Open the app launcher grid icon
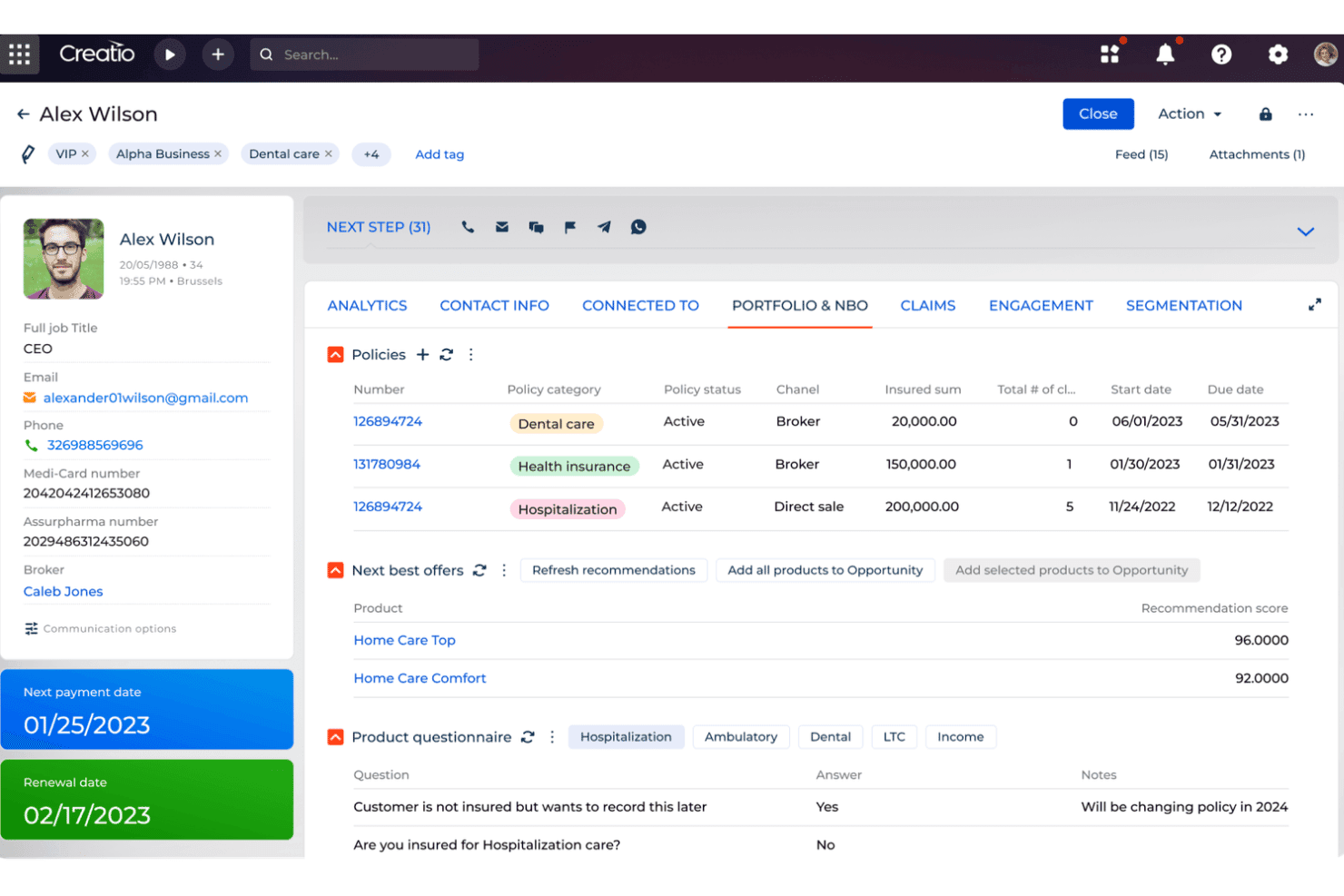 (20, 54)
